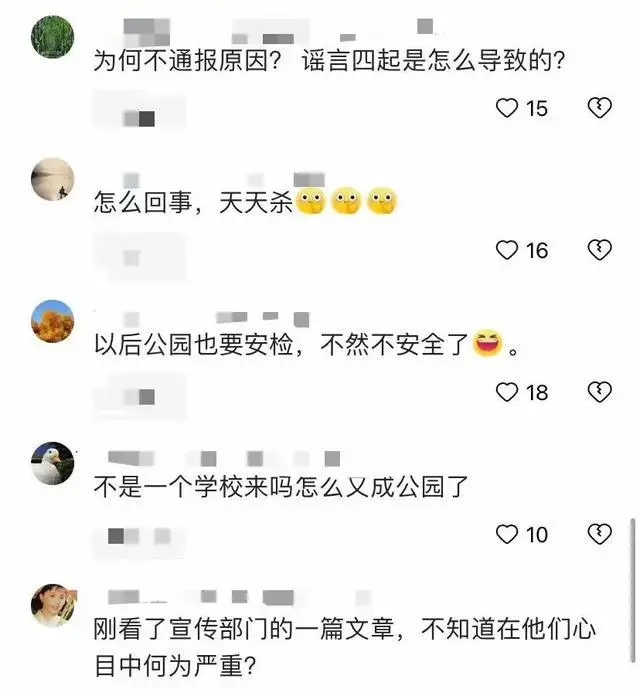This screenshot has height=689, width=640.
Task: Open the woman portrait profile avatar
Action: (53, 606)
